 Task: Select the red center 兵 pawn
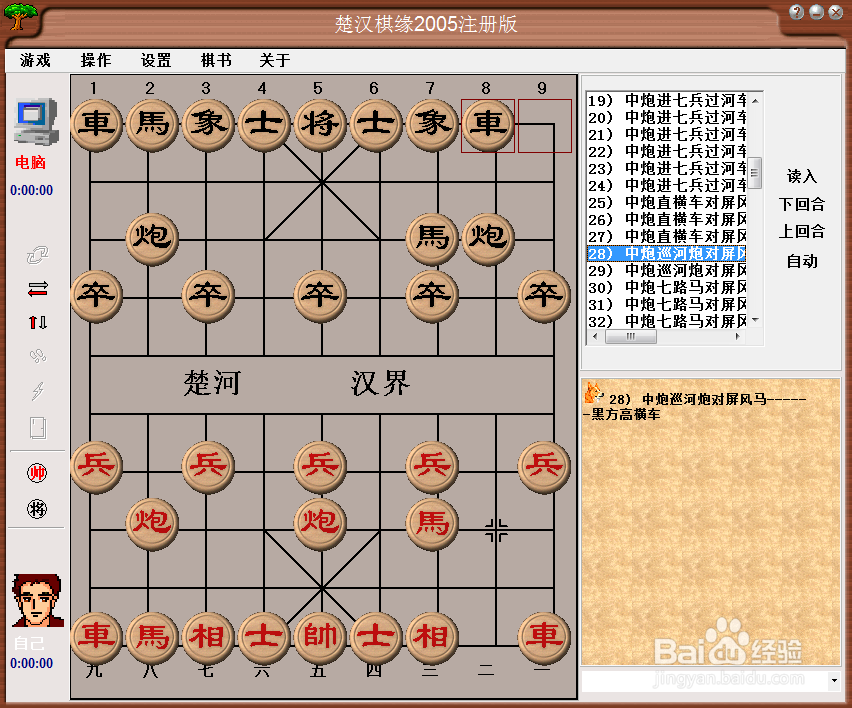(321, 467)
